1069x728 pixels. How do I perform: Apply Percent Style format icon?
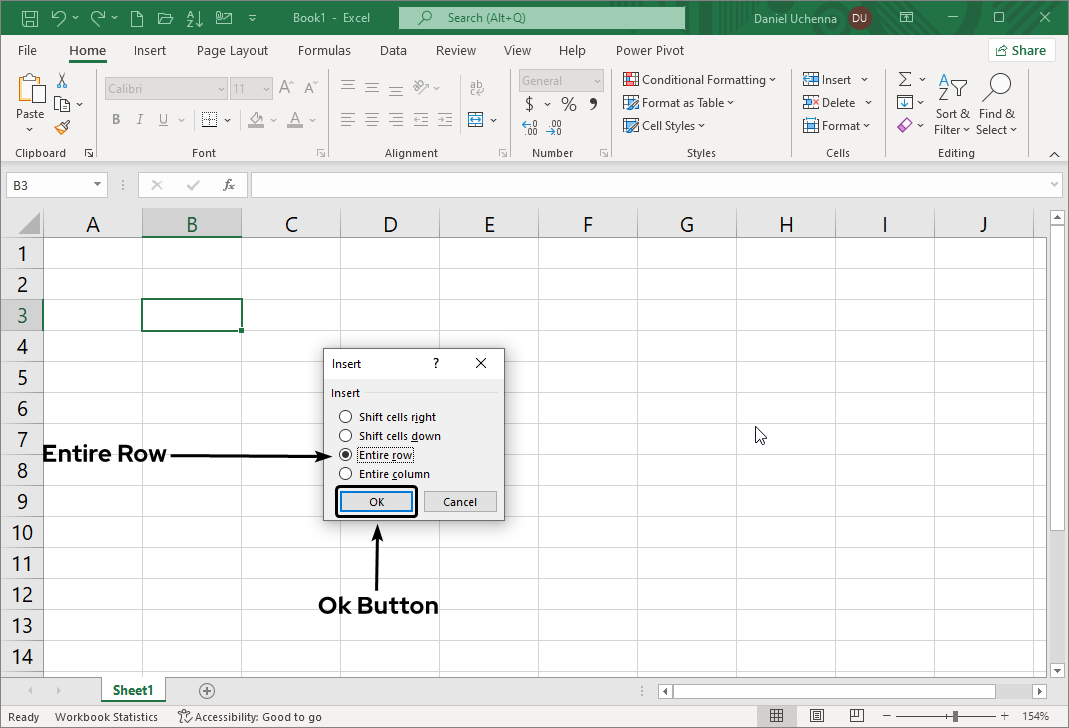[x=568, y=104]
